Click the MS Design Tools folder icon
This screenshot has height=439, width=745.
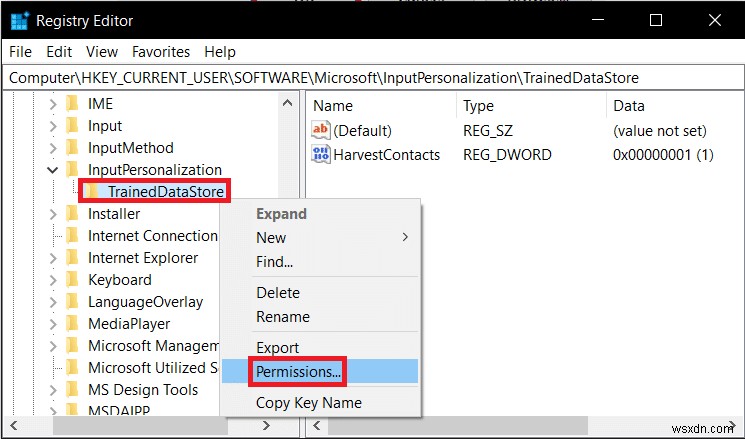(72, 390)
